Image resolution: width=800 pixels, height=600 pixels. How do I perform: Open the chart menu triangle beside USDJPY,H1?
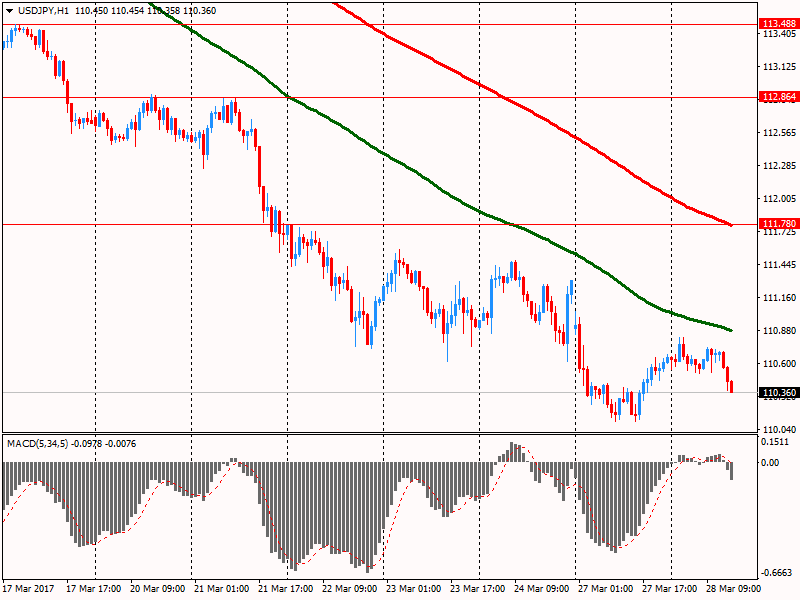10,11
